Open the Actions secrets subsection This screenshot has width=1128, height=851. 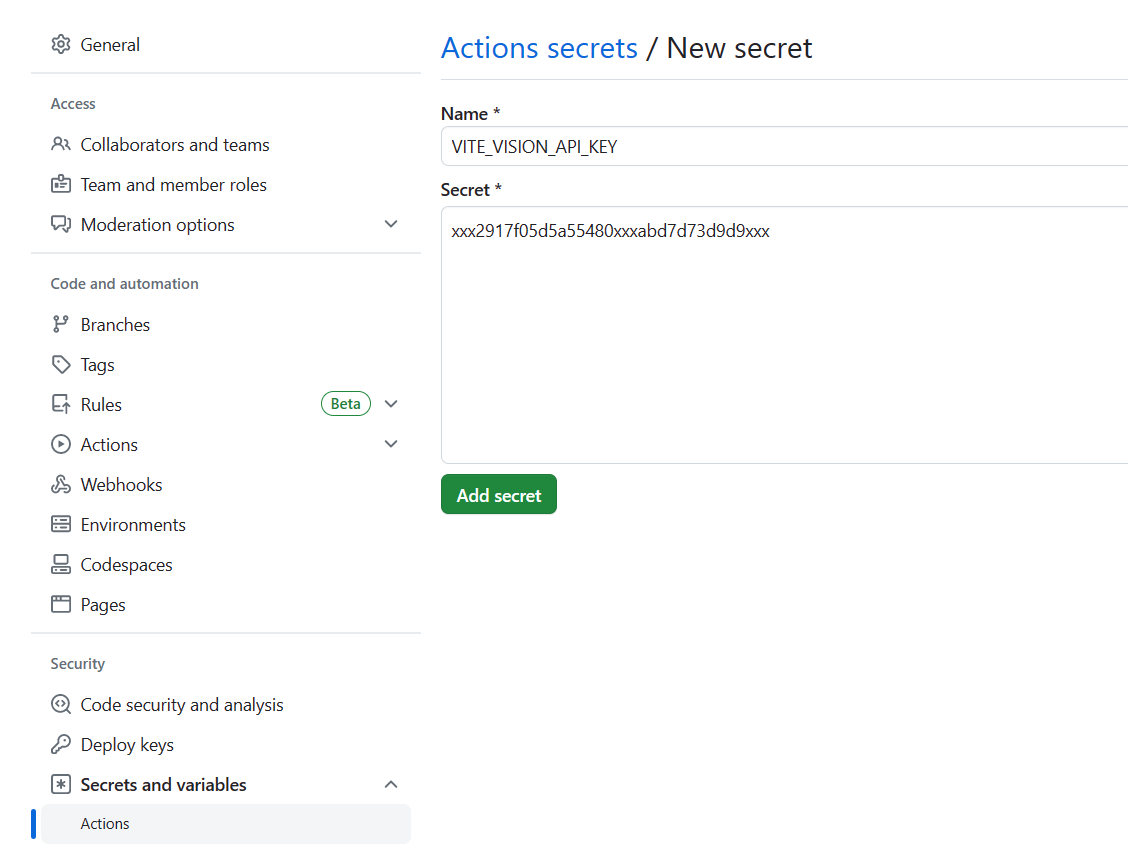(104, 823)
